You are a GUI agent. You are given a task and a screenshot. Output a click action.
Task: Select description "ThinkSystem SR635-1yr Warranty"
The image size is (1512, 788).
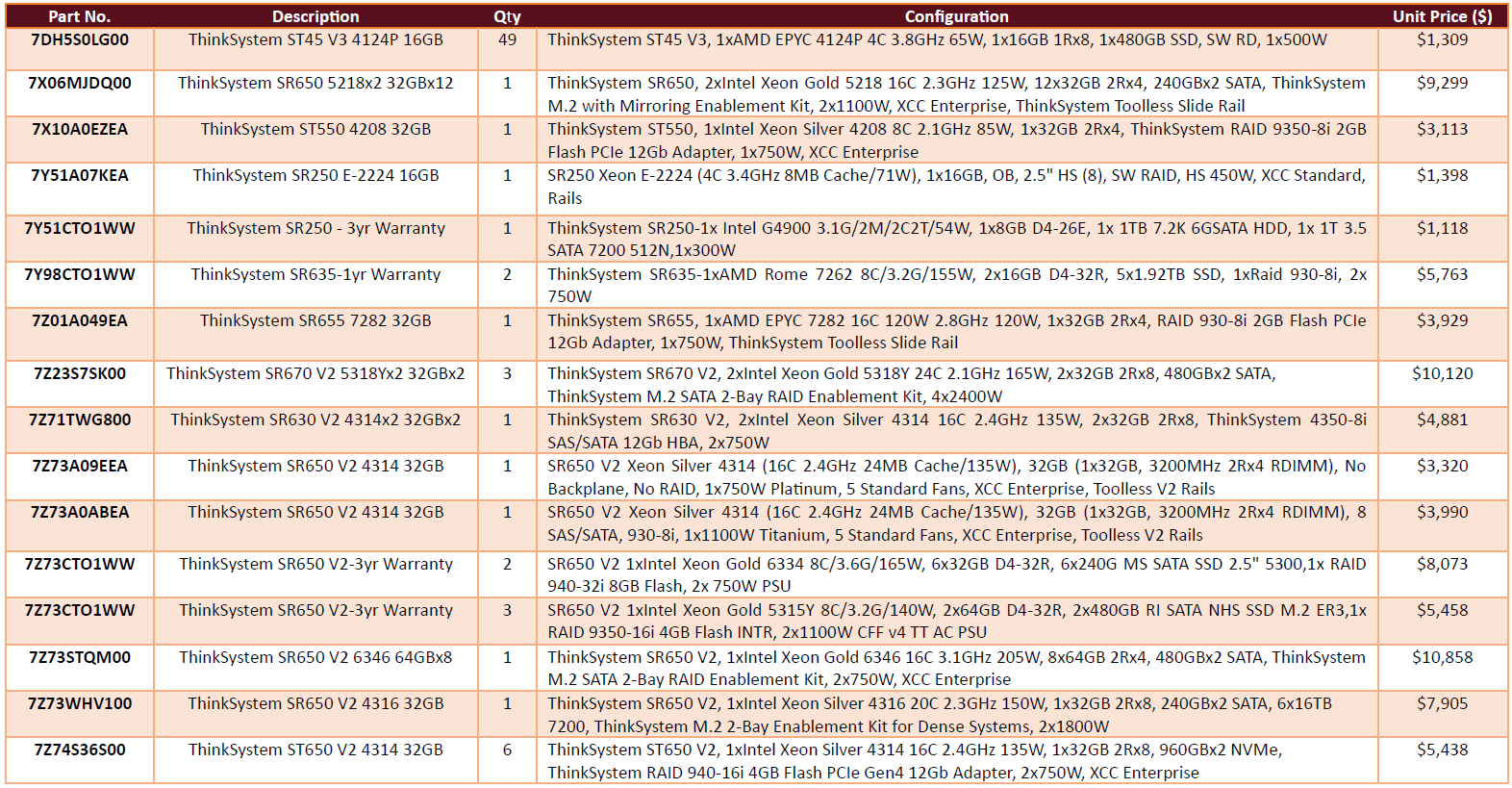(x=315, y=274)
